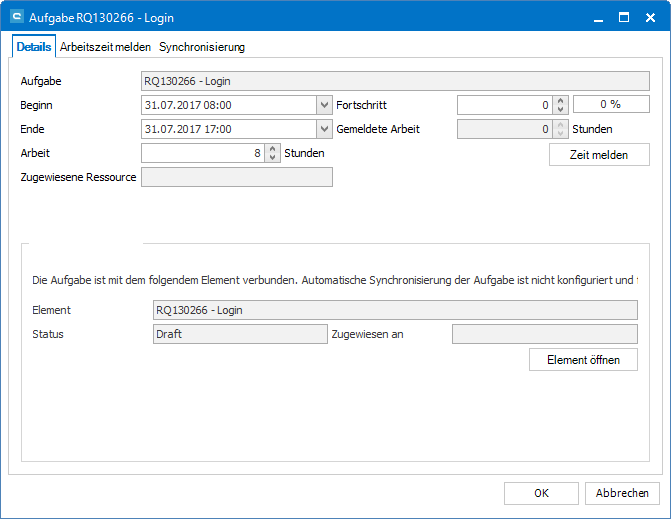Decrease the Arbeit hours with down arrow
Viewport: 671px width, 519px height.
pos(273,158)
